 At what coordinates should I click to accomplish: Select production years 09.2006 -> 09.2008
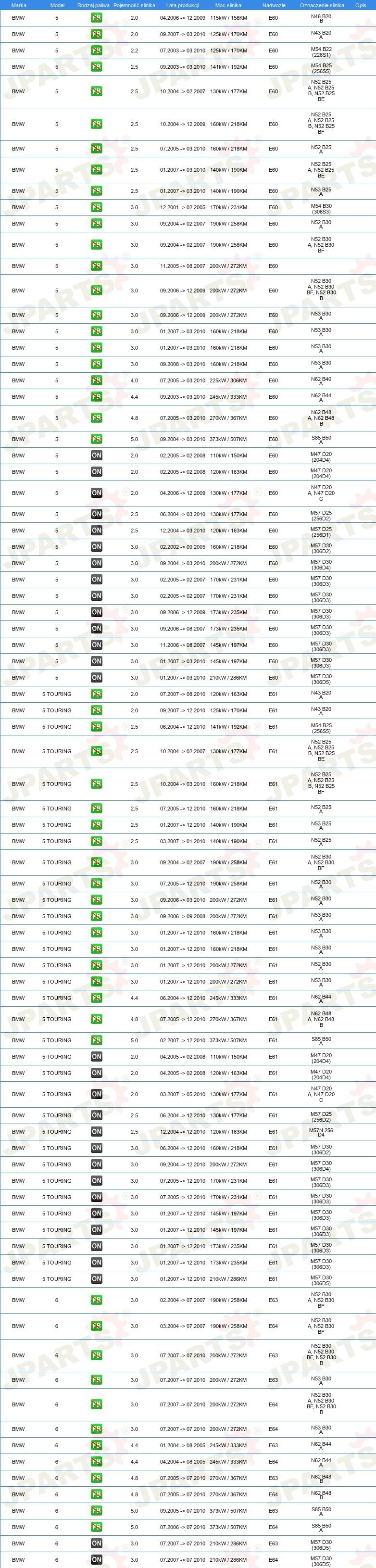[x=183, y=916]
